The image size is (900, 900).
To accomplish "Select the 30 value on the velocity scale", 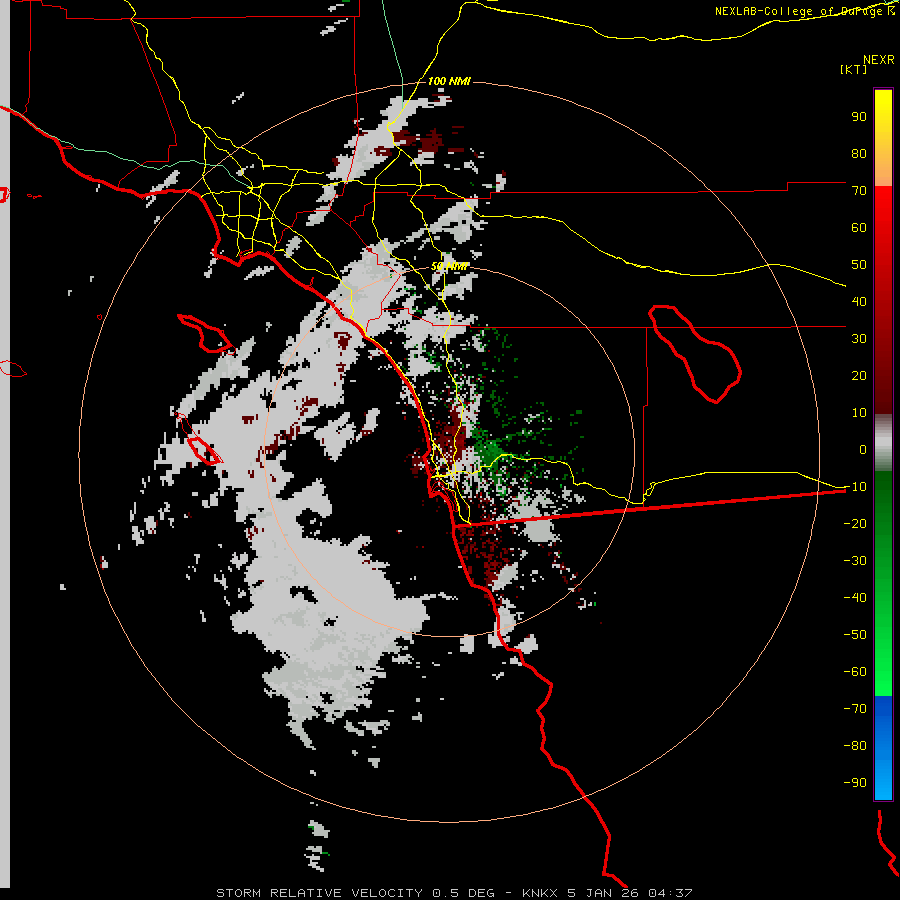I will pos(859,339).
